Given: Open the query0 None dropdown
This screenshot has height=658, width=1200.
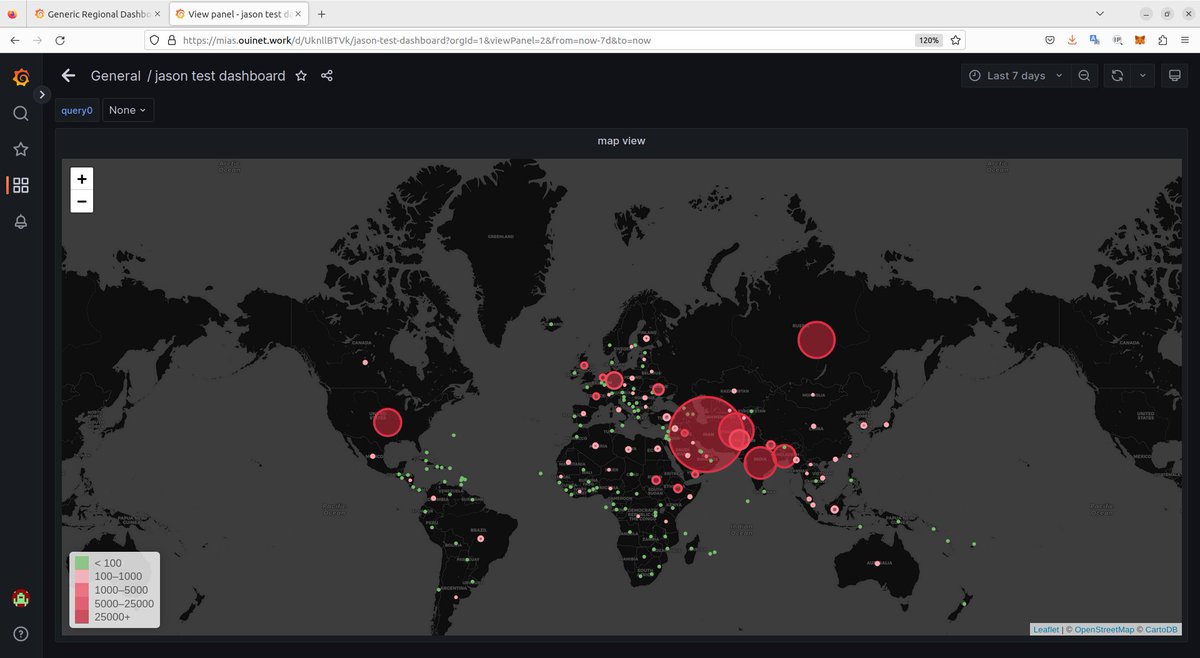Looking at the screenshot, I should click(x=128, y=110).
